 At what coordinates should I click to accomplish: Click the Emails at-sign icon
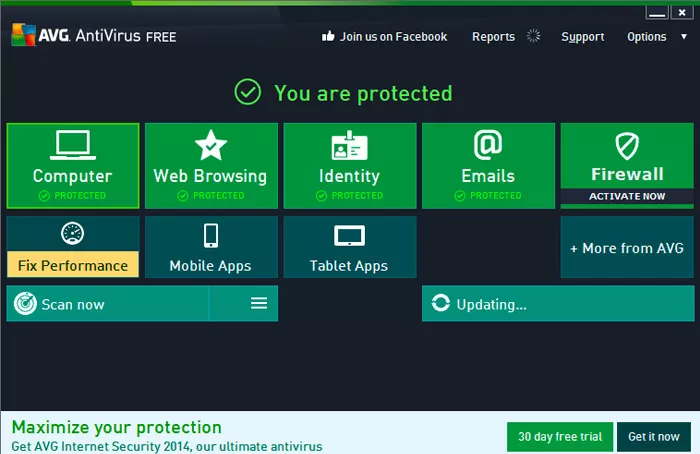pos(488,145)
